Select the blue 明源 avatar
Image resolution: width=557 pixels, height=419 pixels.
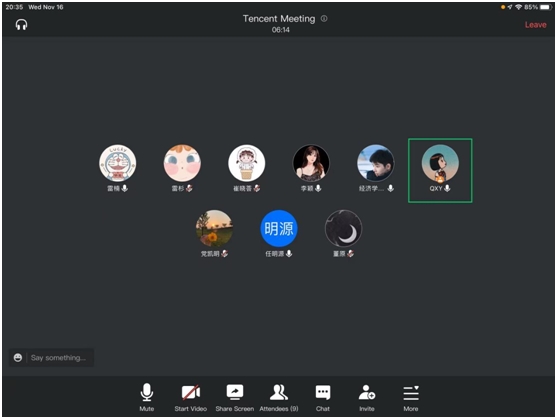click(x=279, y=228)
